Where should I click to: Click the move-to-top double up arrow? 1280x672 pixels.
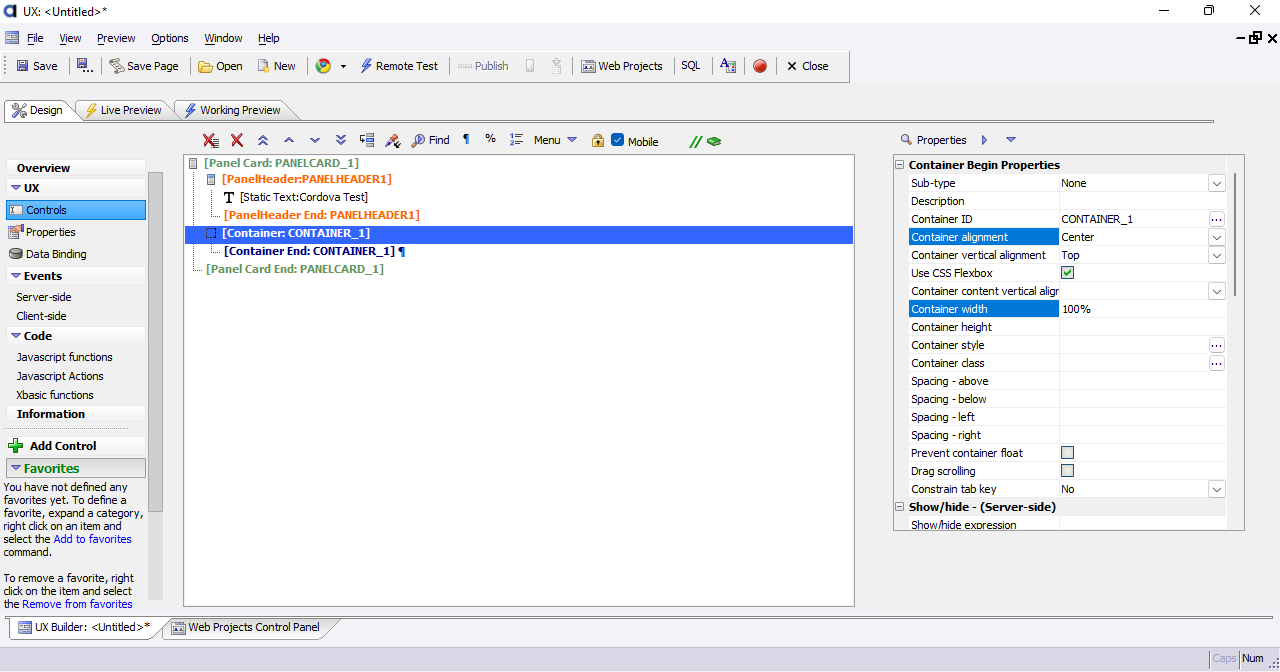[x=263, y=140]
